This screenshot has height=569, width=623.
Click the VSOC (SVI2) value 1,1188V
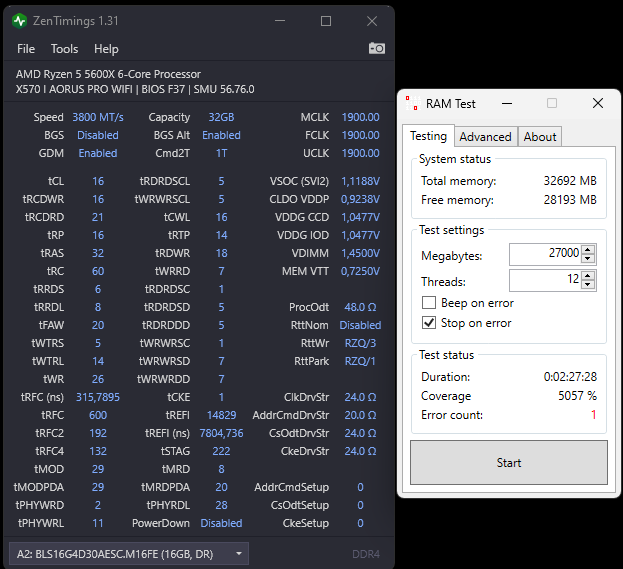tap(360, 181)
